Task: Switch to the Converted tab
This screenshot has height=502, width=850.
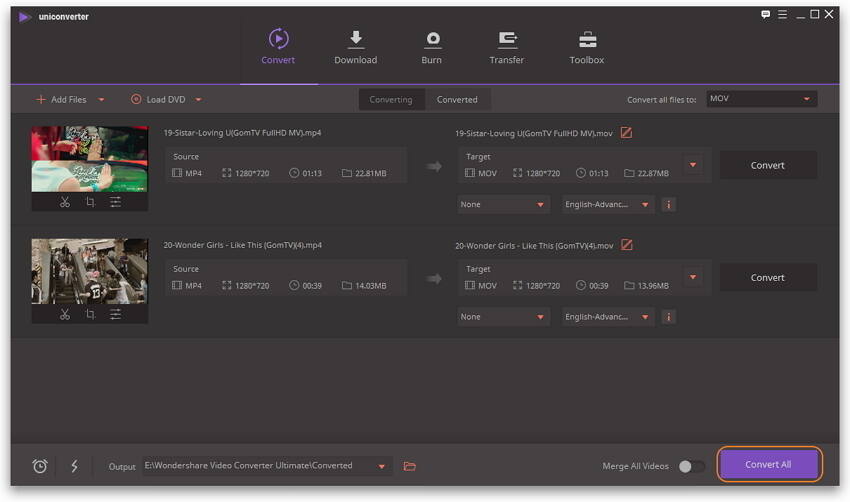Action: 457,99
